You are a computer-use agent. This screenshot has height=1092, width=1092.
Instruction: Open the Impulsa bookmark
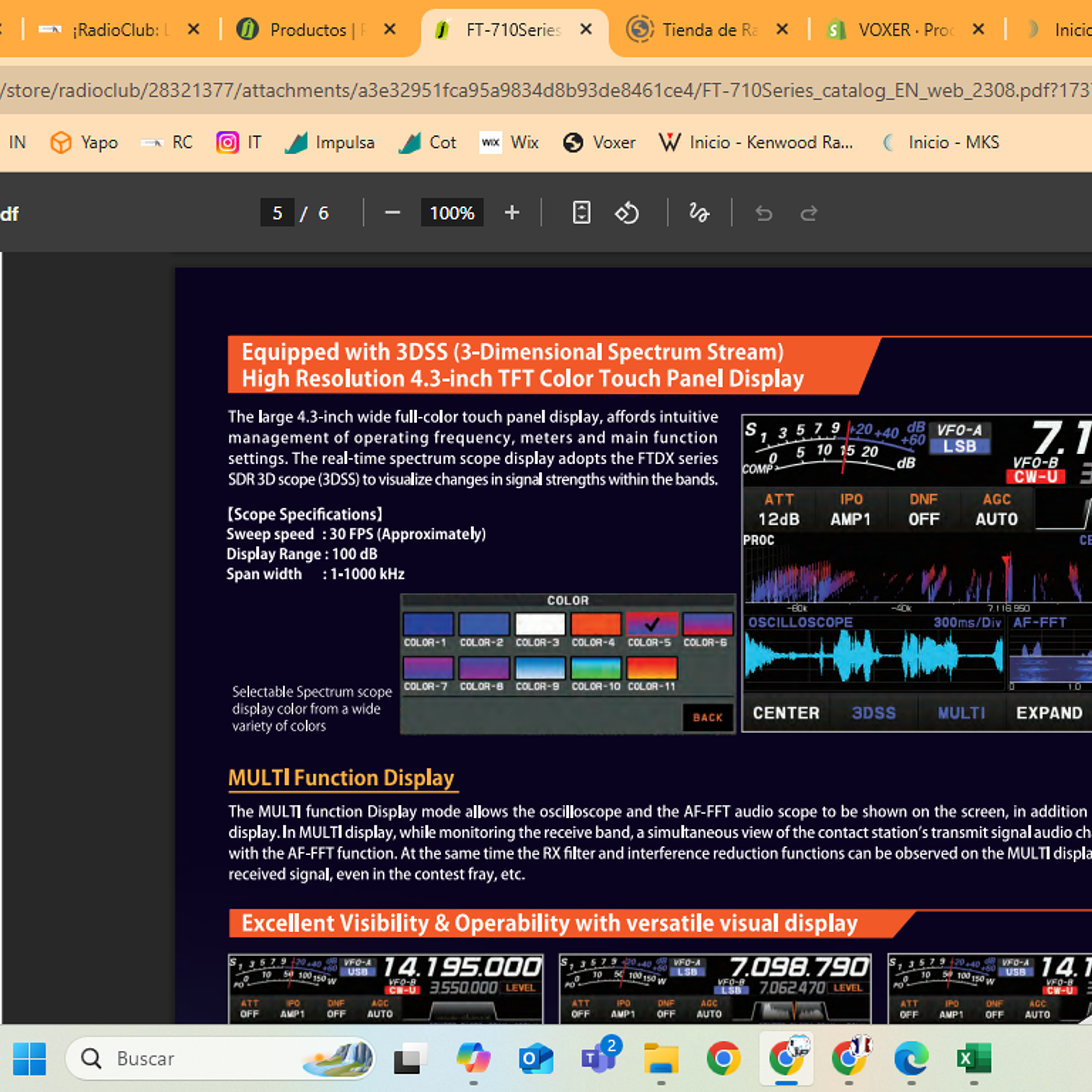[330, 143]
